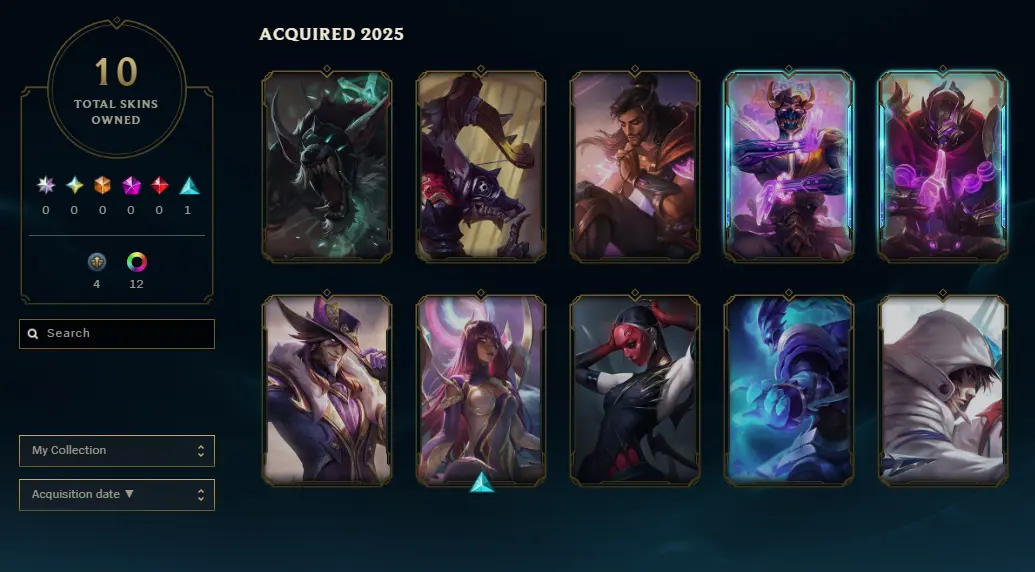Click the legacy emblem icon above 4
Viewport: 1035px width, 572px height.
[97, 262]
